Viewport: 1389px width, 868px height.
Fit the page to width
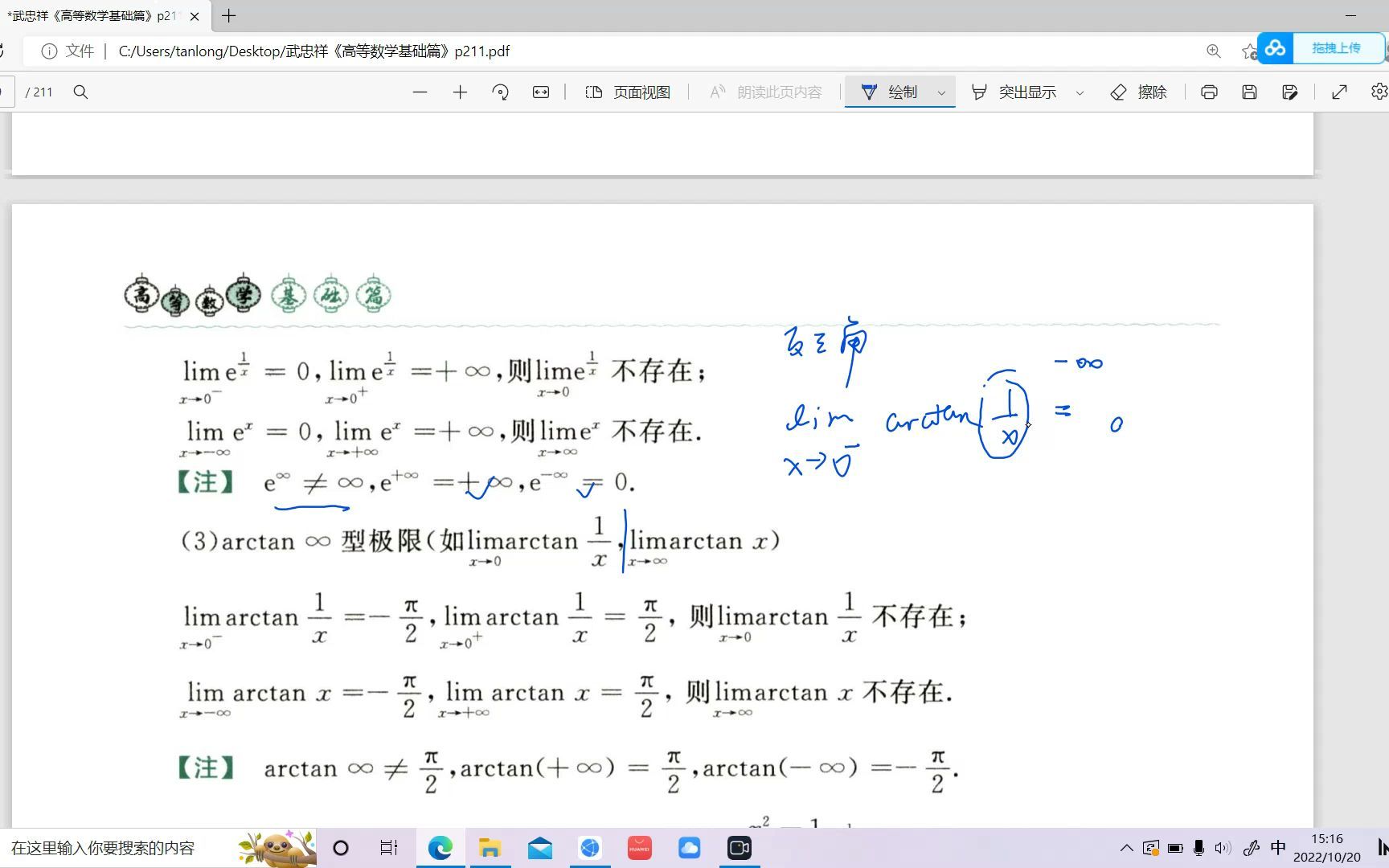[x=540, y=92]
